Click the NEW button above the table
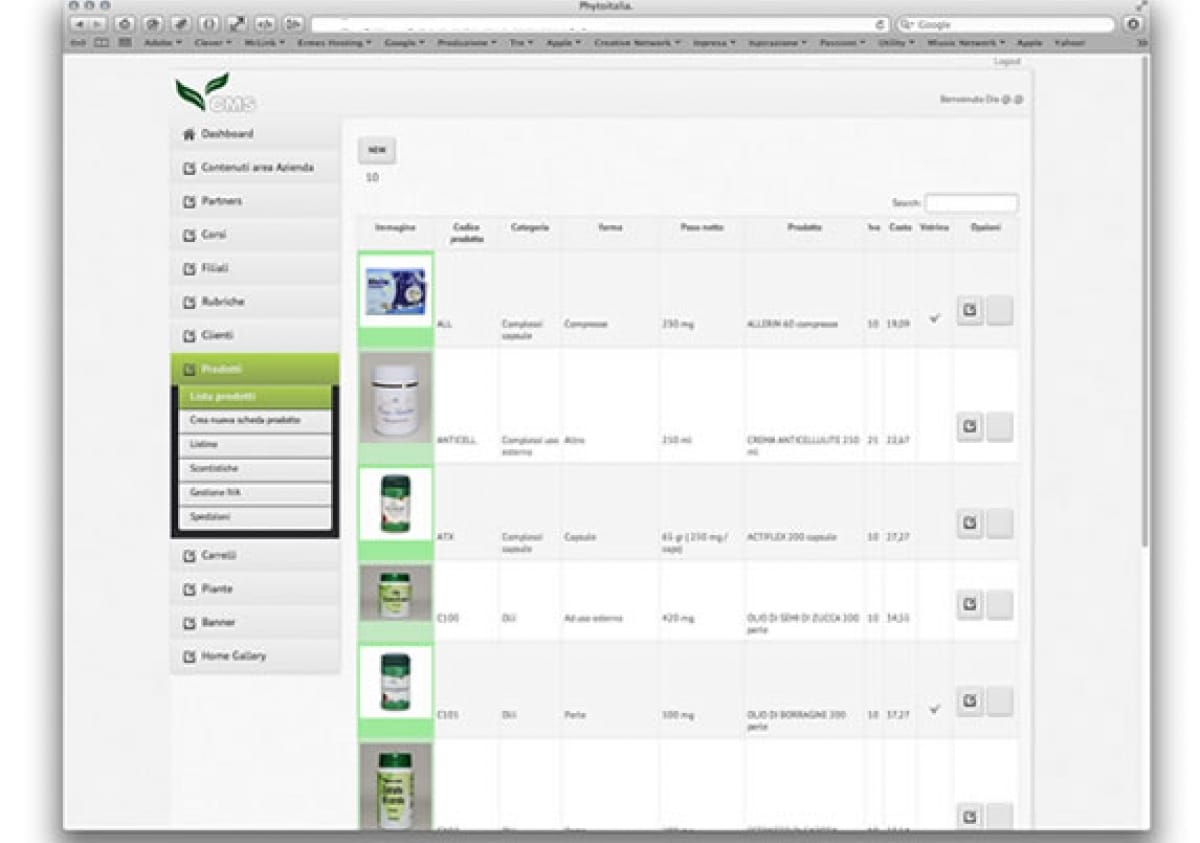Screen dimensions: 1200x843 [x=377, y=150]
